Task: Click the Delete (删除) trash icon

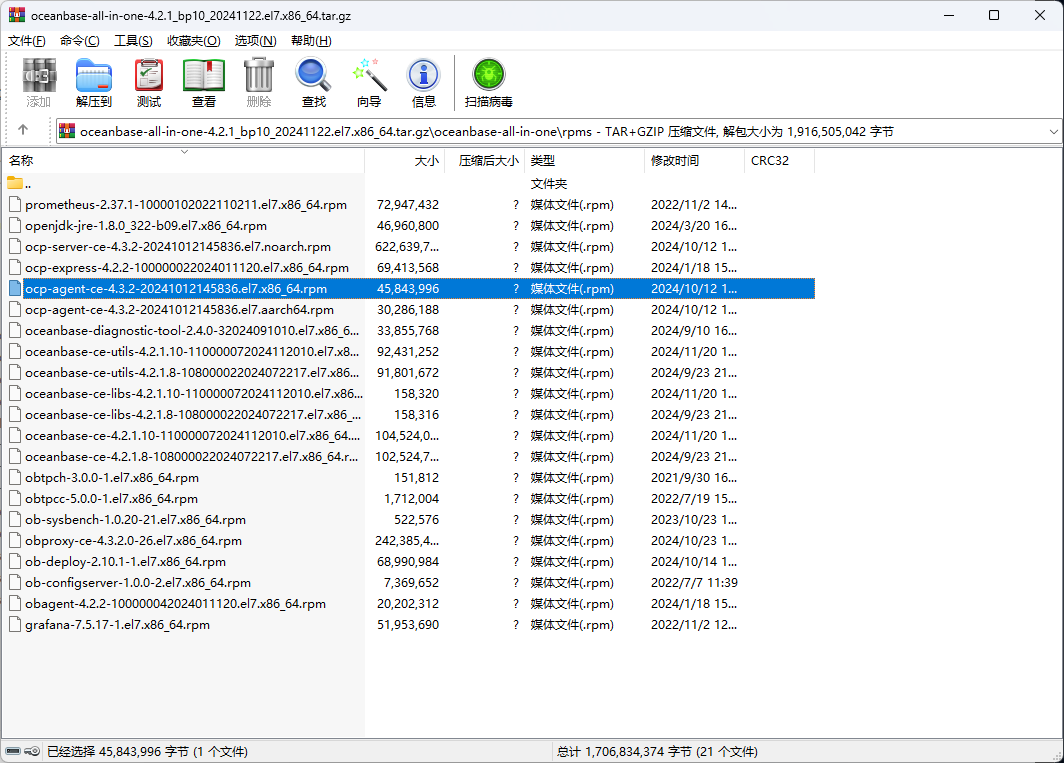Action: click(x=259, y=75)
